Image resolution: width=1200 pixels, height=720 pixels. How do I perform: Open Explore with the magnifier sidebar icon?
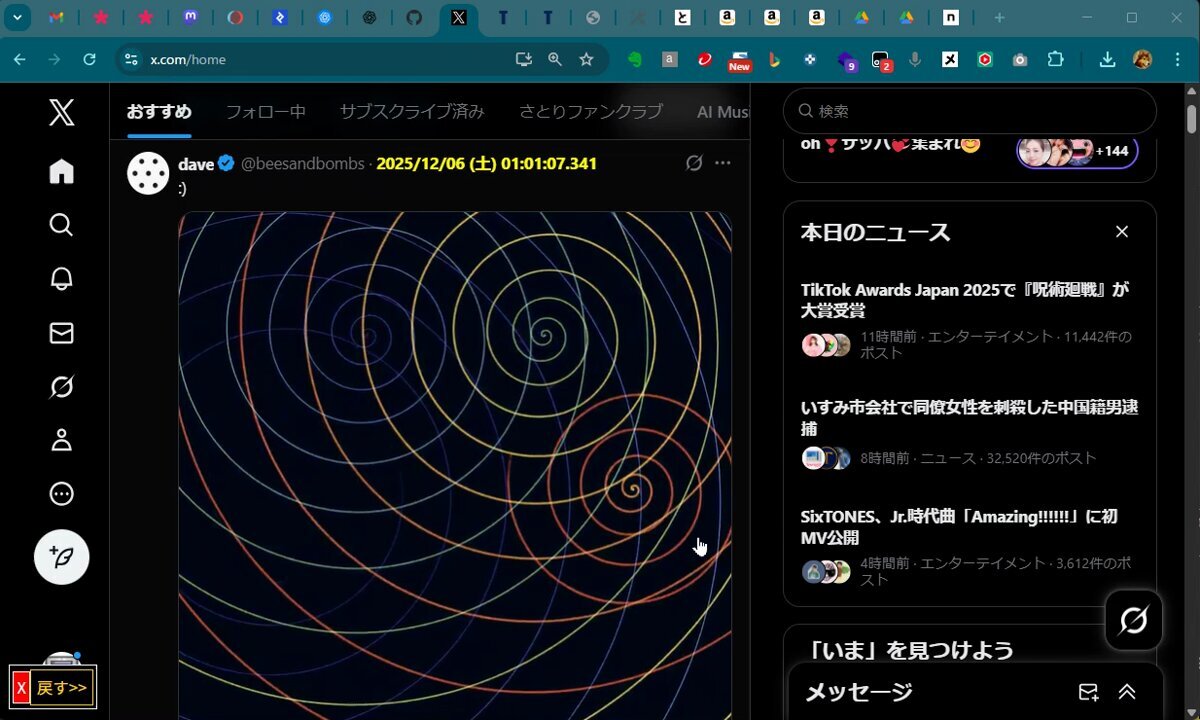(x=61, y=225)
